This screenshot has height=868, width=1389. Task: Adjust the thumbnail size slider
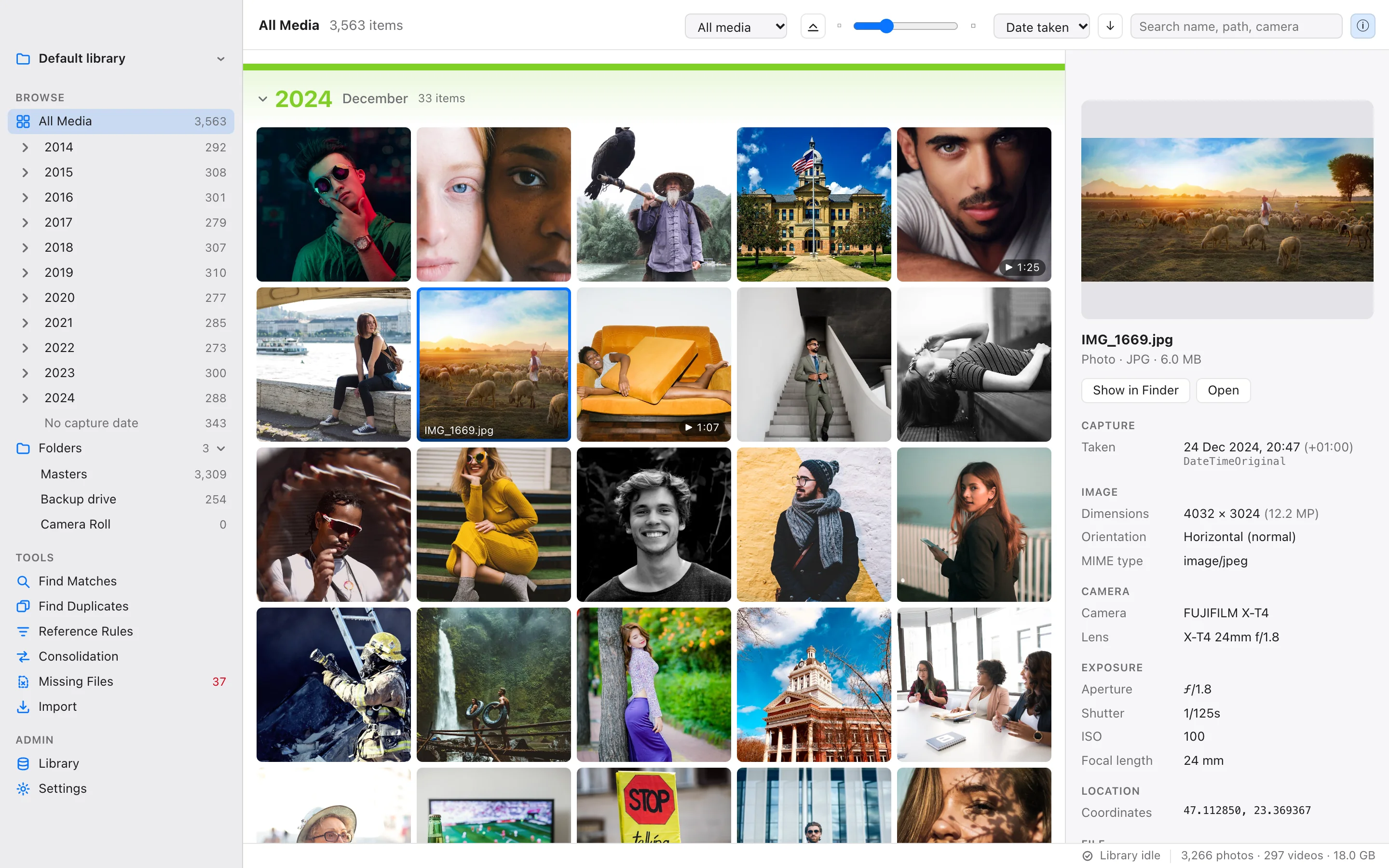coord(906,26)
